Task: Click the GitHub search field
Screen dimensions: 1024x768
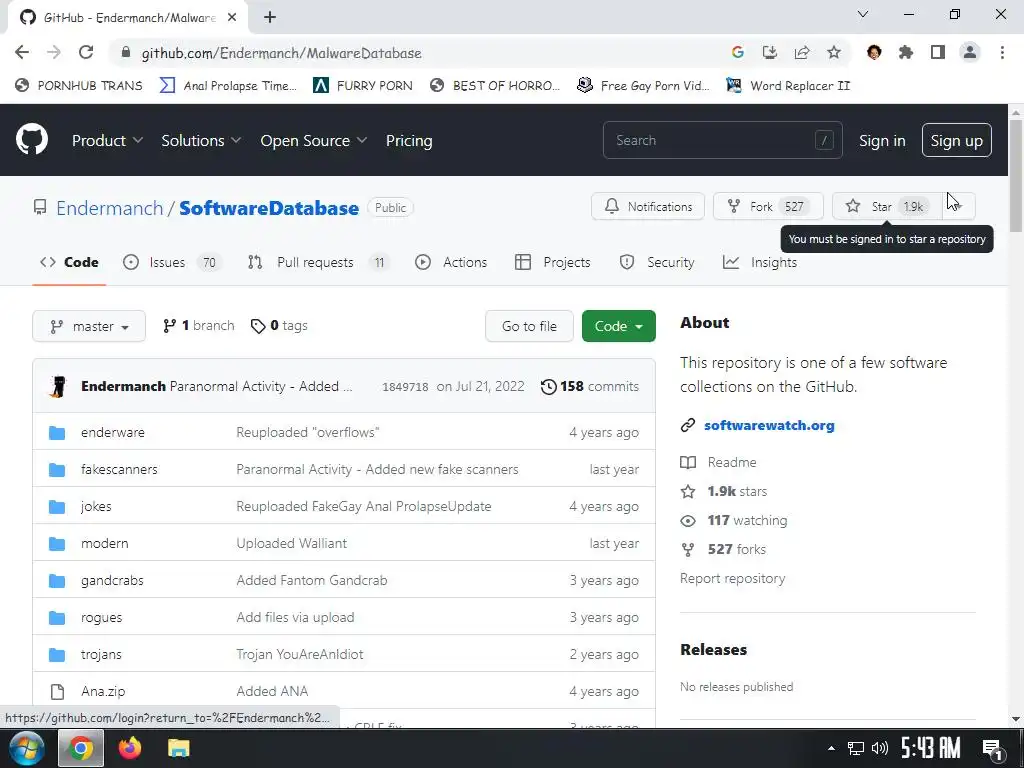Action: [722, 140]
